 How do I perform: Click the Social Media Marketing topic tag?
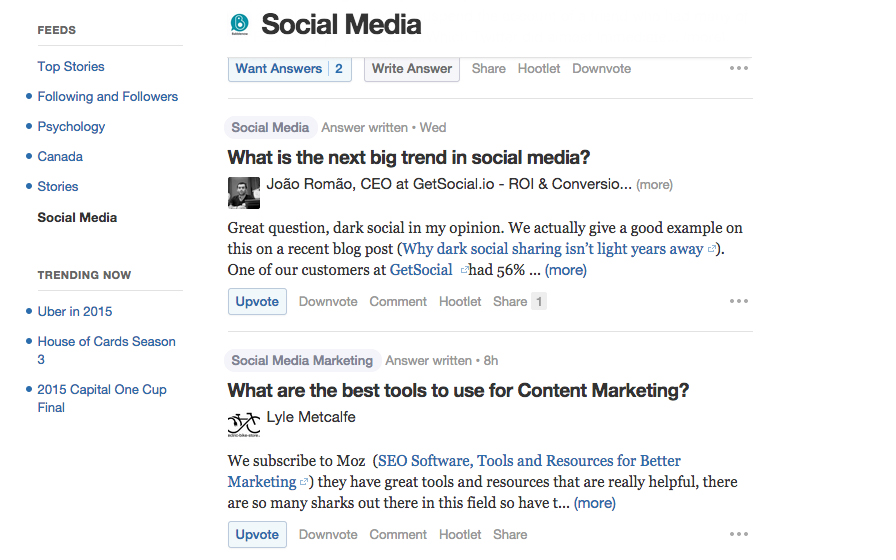(302, 361)
